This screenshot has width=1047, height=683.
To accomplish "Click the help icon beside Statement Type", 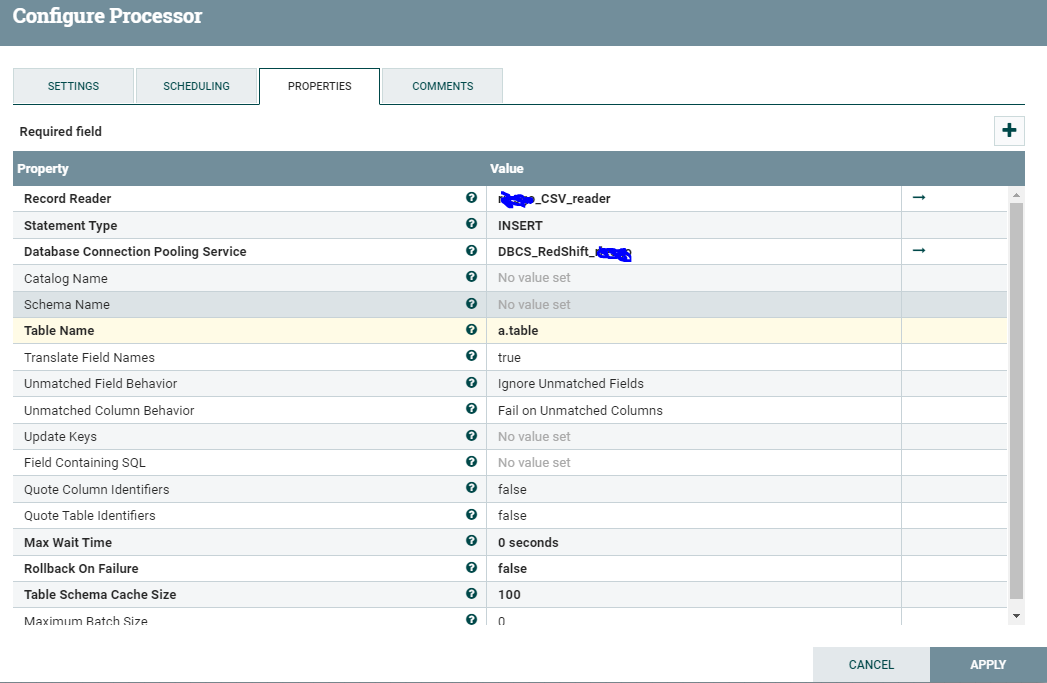I will [x=471, y=224].
